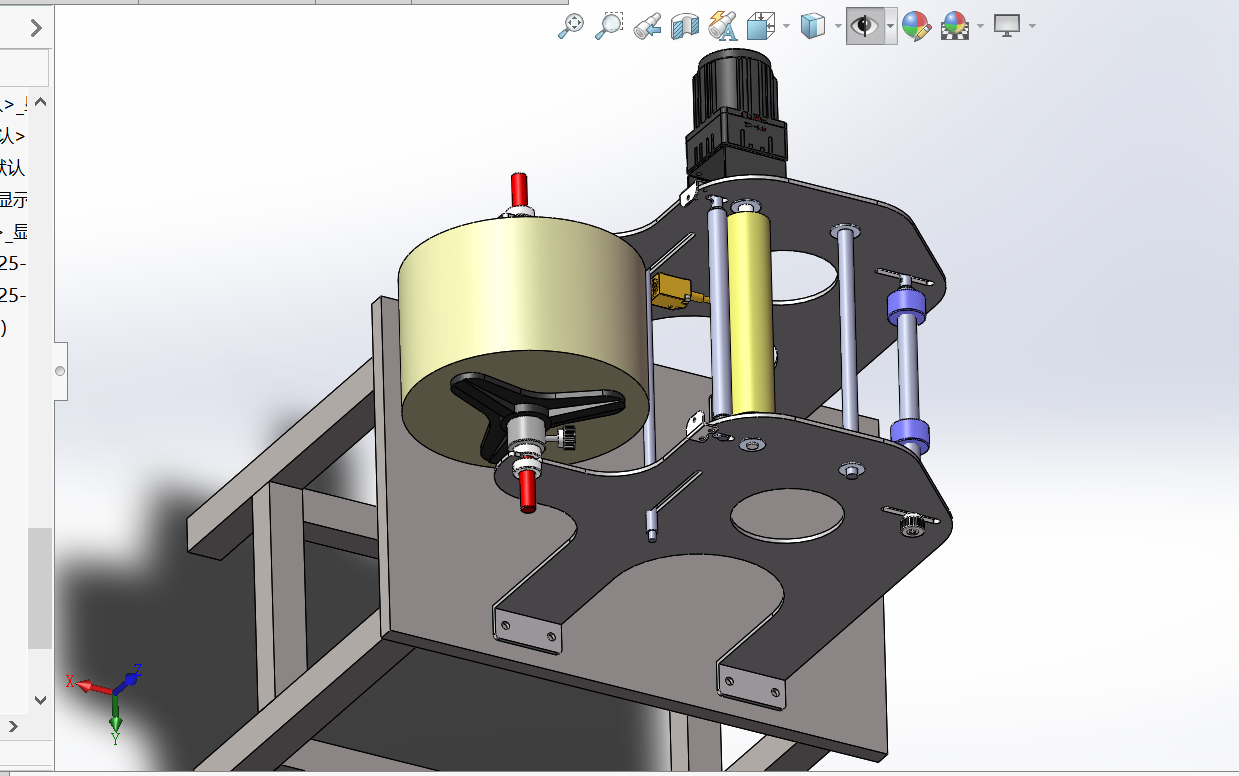Open the Section View tool
The height and width of the screenshot is (776, 1239).
685,26
